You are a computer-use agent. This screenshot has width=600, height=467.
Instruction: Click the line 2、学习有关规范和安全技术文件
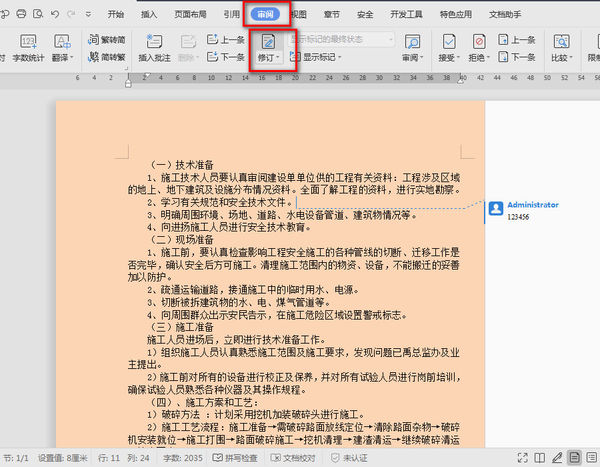pos(219,202)
